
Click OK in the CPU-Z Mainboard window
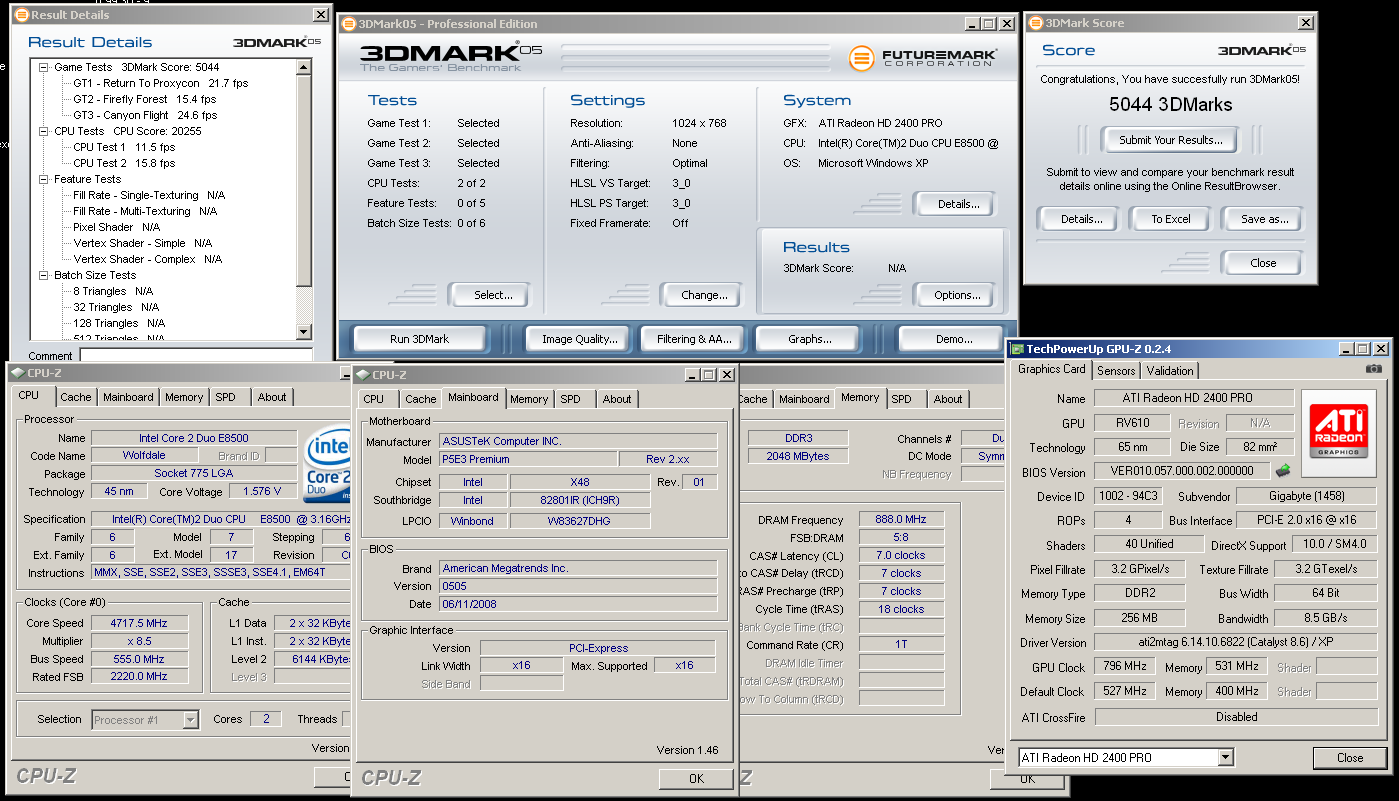[696, 778]
